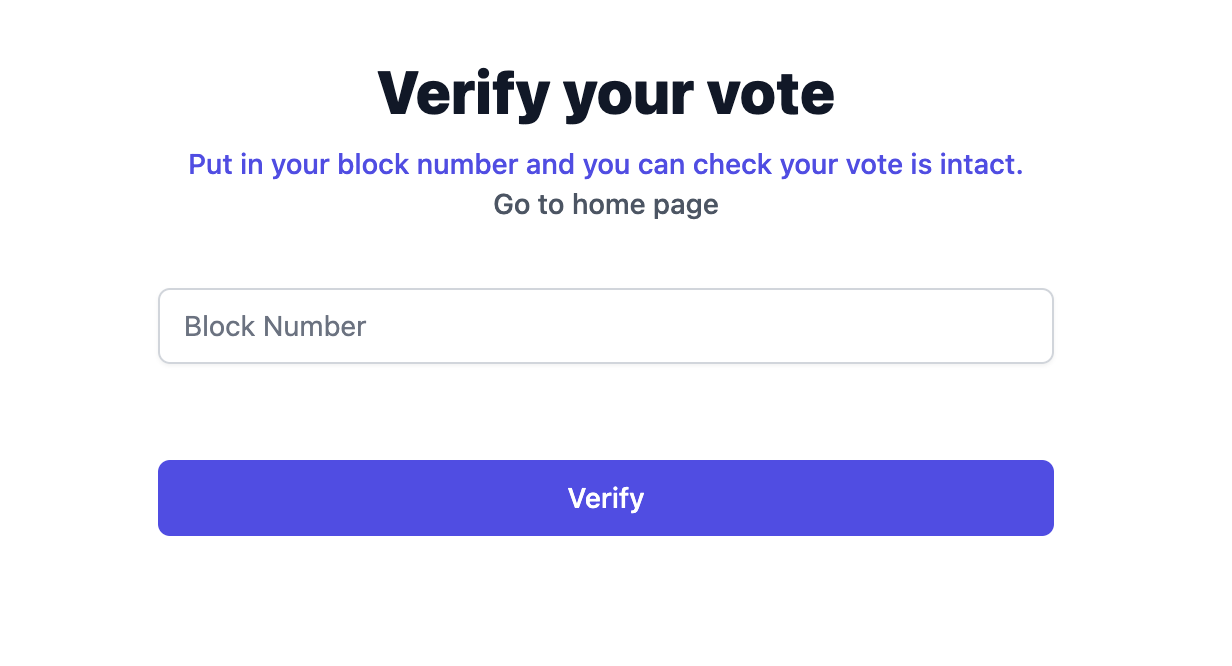Return home via Go to home page
1232x666 pixels.
605,205
